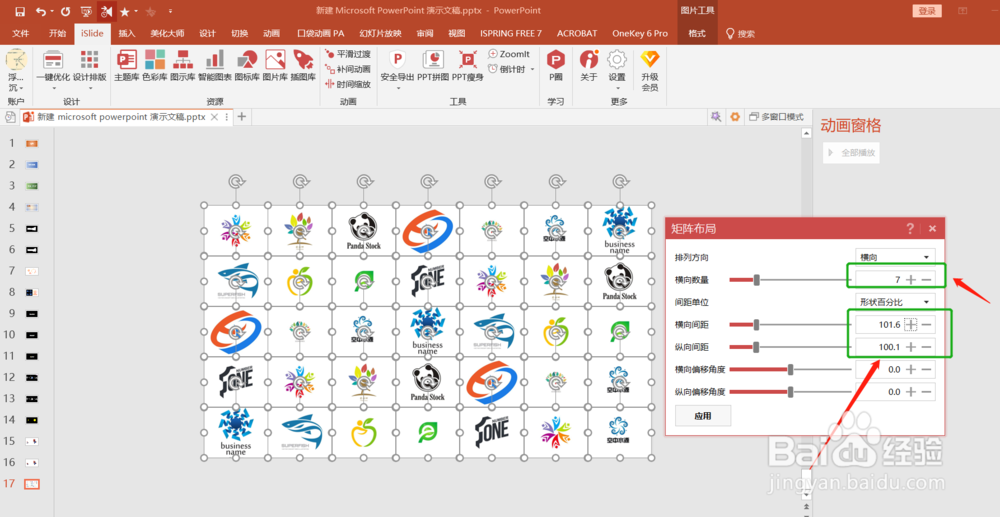This screenshot has height=517, width=1000.
Task: Adjust the 横向偏移角度 slider handle
Action: (x=790, y=369)
